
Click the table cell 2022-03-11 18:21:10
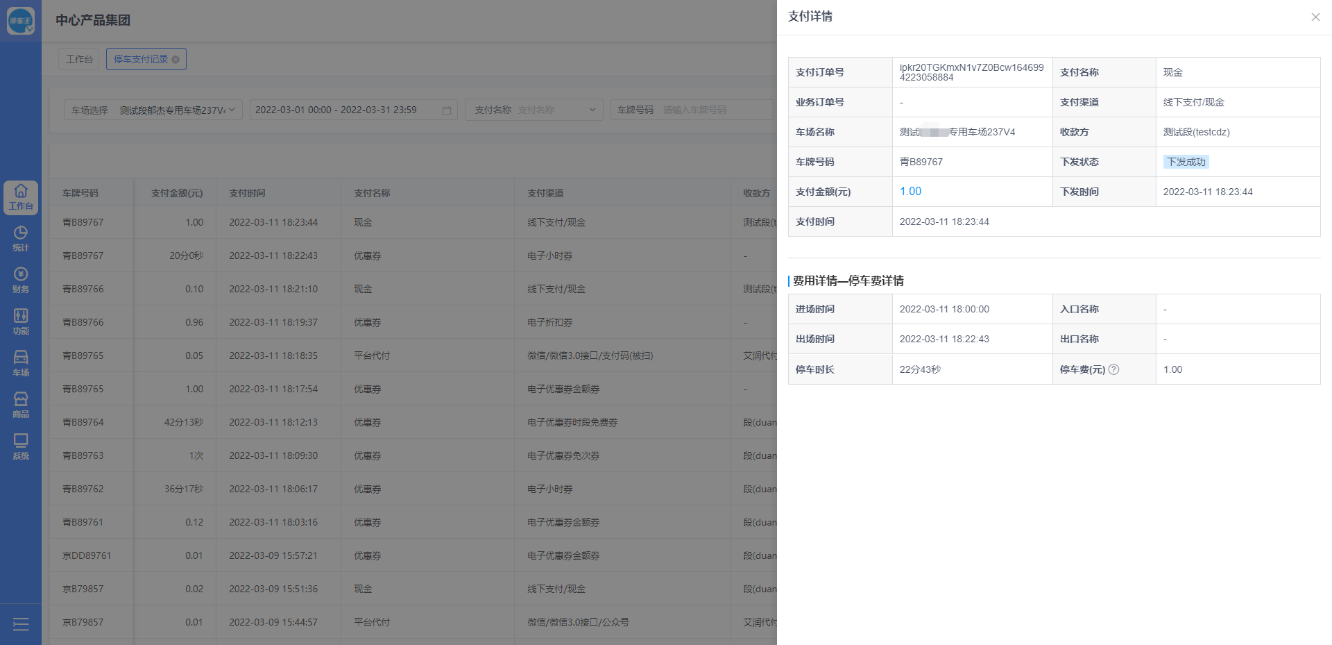pyautogui.click(x=273, y=289)
